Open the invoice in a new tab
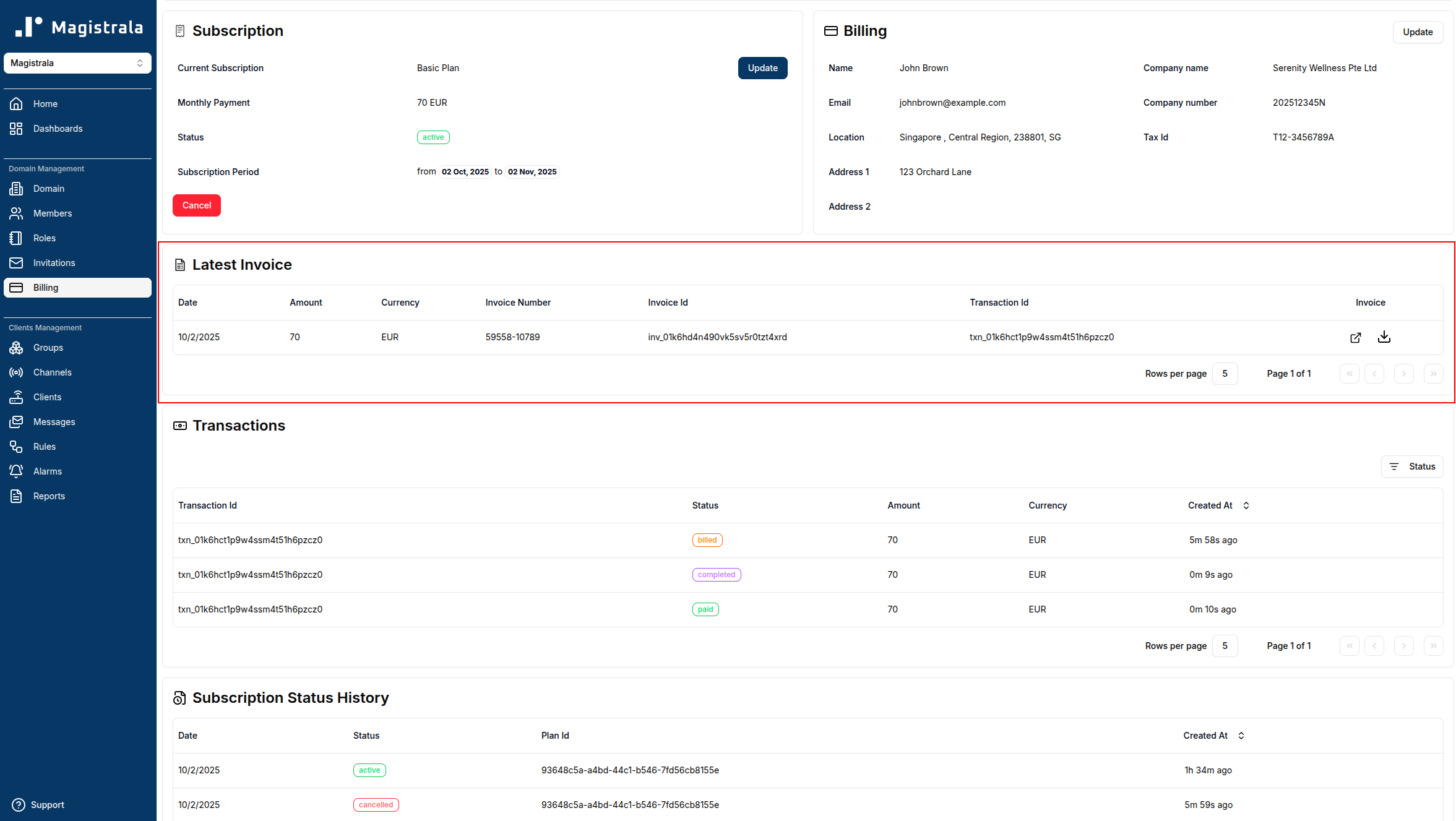 point(1355,337)
